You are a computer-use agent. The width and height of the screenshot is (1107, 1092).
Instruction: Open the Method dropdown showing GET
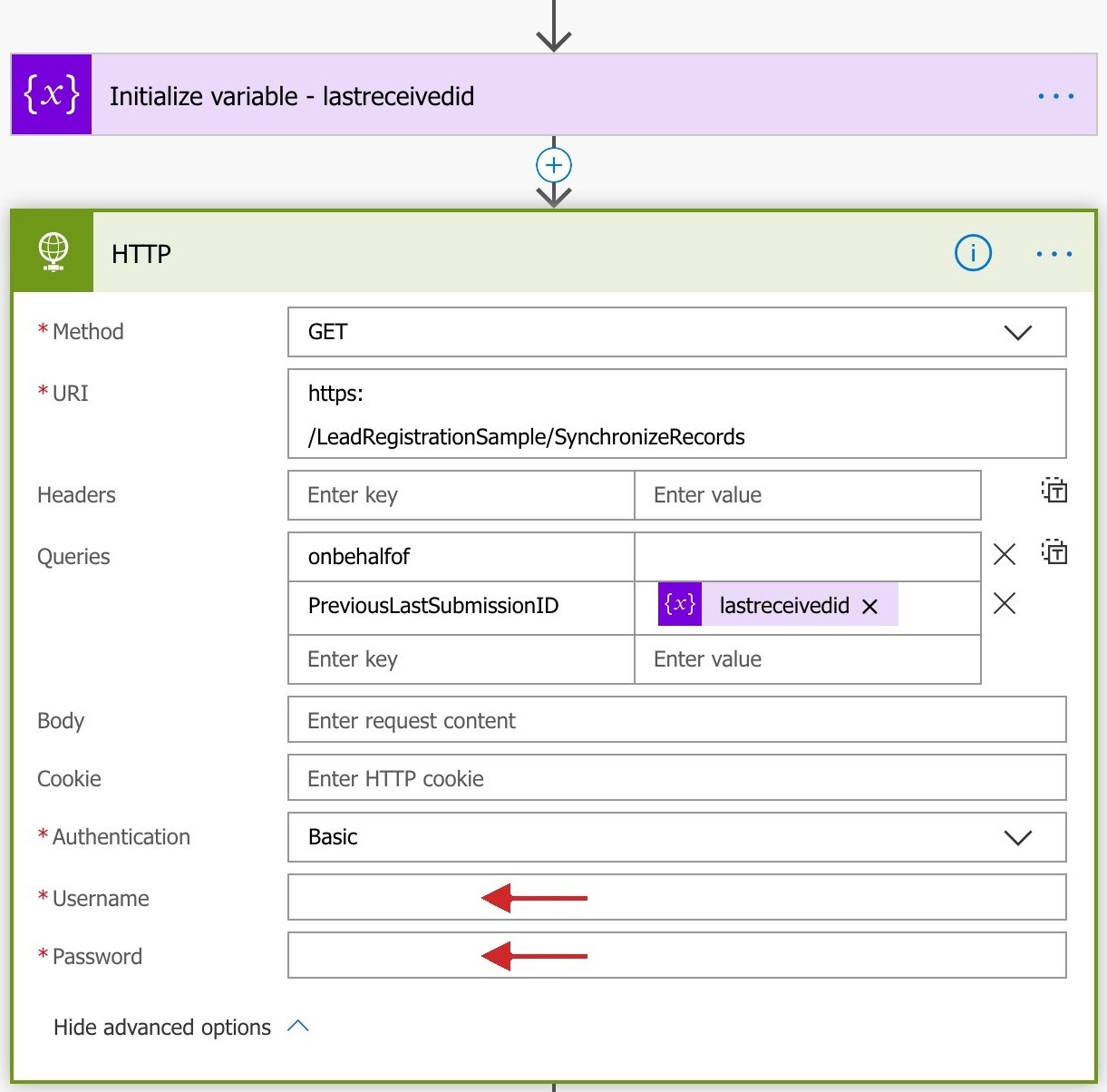676,332
